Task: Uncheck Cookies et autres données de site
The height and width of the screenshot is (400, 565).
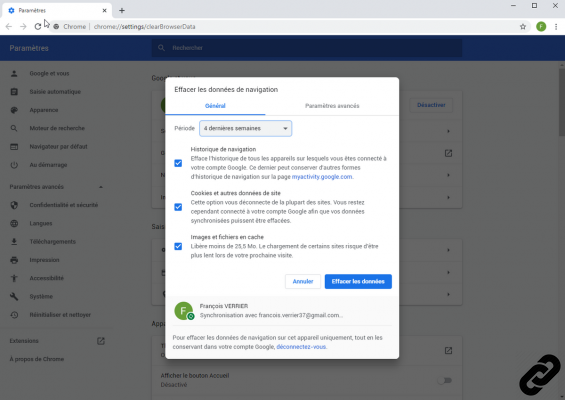Action: [178, 207]
